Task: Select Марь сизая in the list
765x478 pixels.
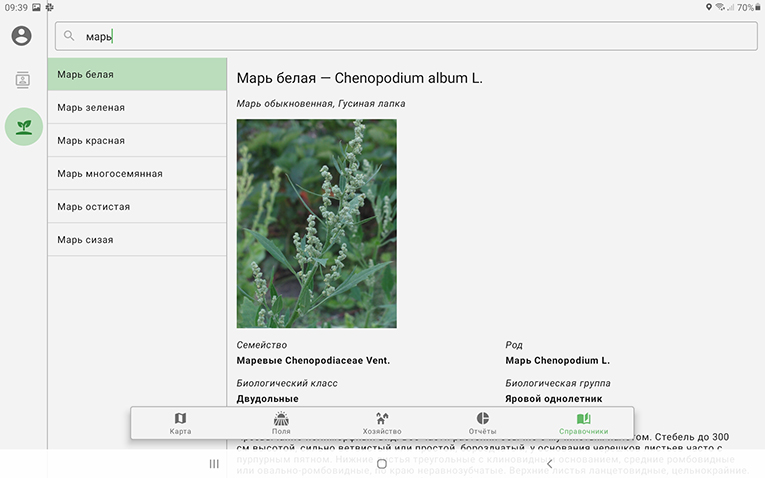Action: (137, 240)
